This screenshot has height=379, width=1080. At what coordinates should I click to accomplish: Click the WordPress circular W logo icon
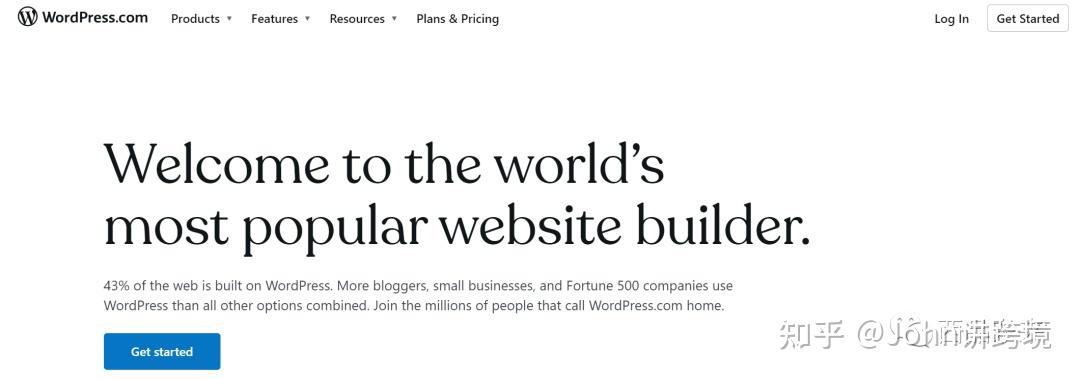tap(28, 17)
